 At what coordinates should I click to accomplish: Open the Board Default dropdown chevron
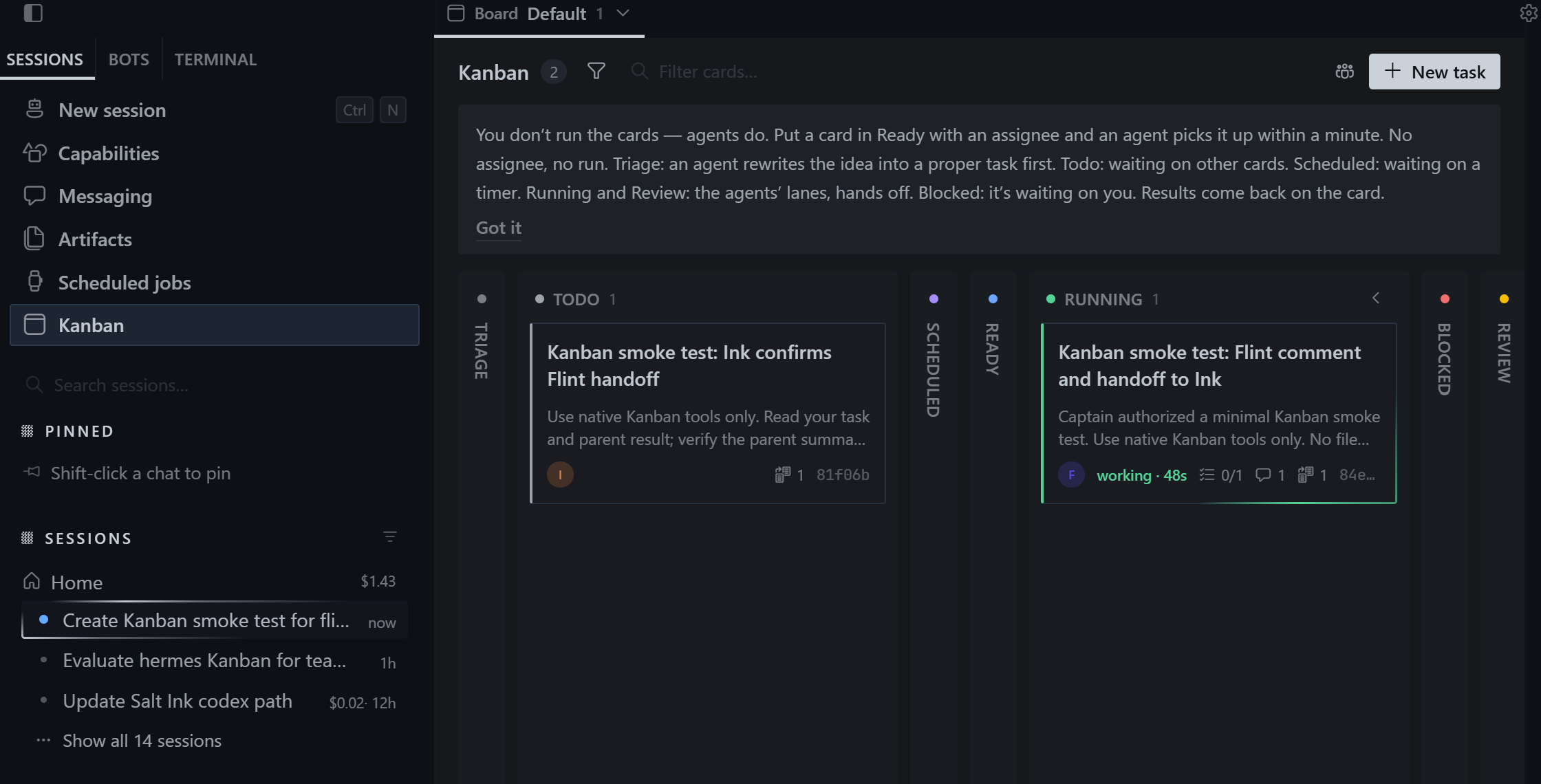(623, 13)
